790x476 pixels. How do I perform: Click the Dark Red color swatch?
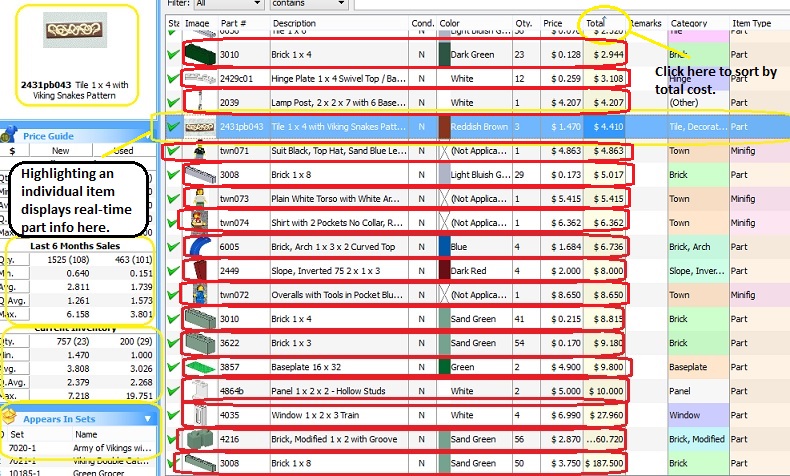pos(444,270)
